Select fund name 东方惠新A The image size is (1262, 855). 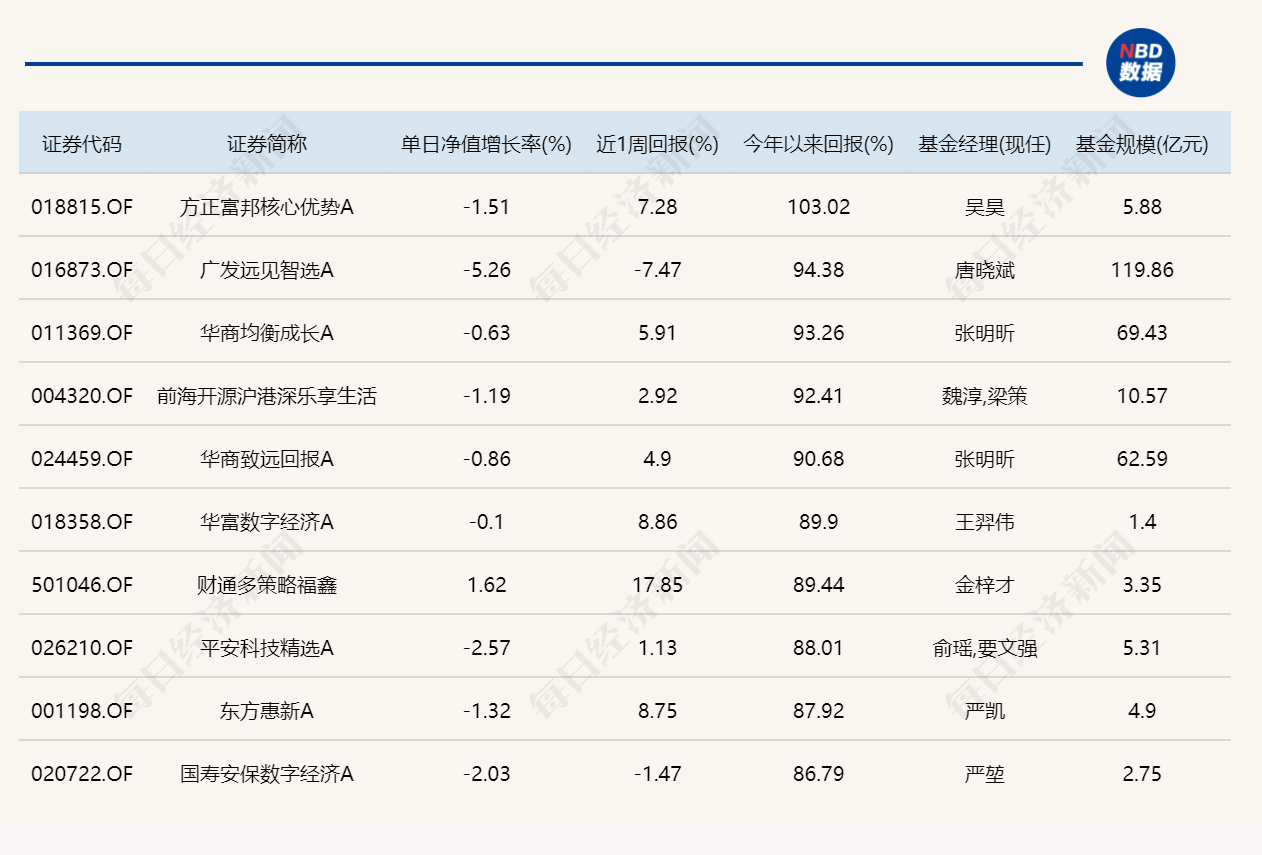click(267, 711)
